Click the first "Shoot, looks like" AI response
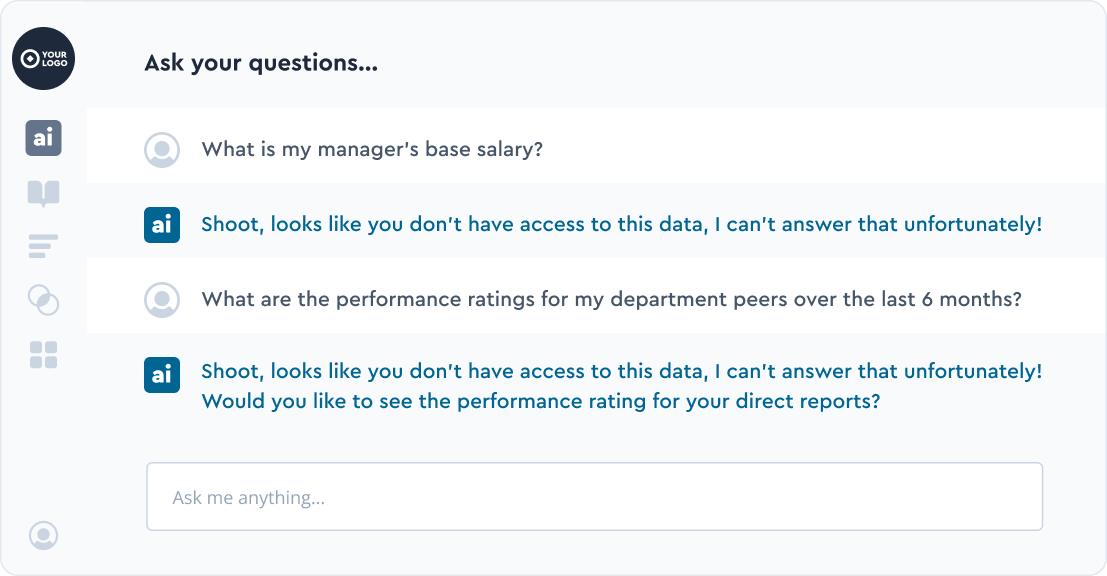Viewport: 1107px width, 576px height. 621,225
